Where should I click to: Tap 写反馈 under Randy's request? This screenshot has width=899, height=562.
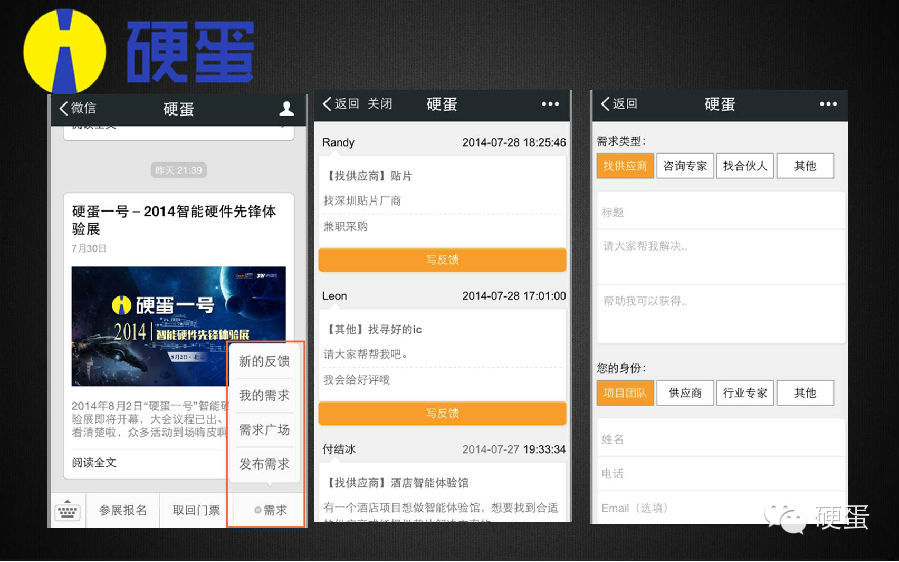point(442,260)
